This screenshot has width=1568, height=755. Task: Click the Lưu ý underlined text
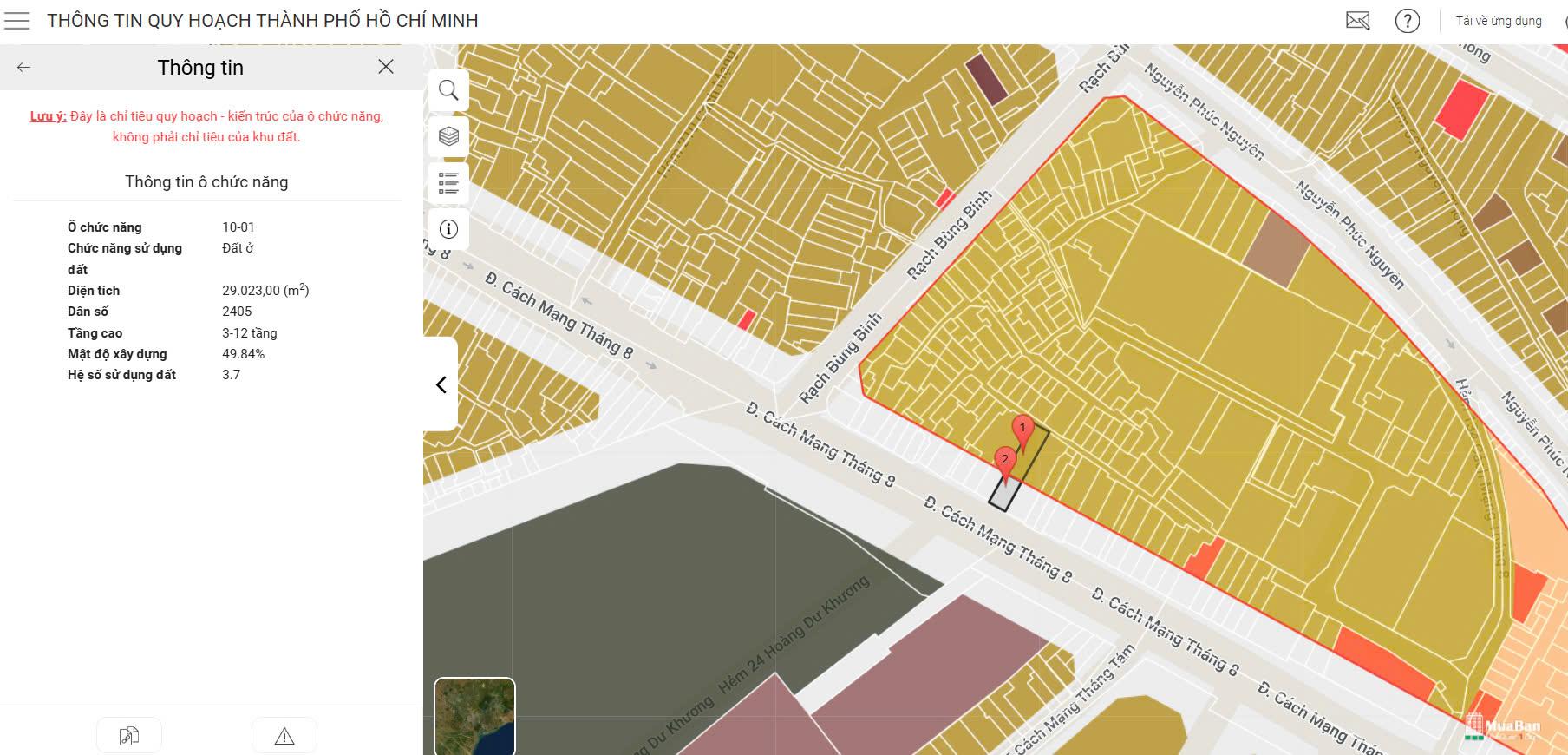(x=49, y=116)
